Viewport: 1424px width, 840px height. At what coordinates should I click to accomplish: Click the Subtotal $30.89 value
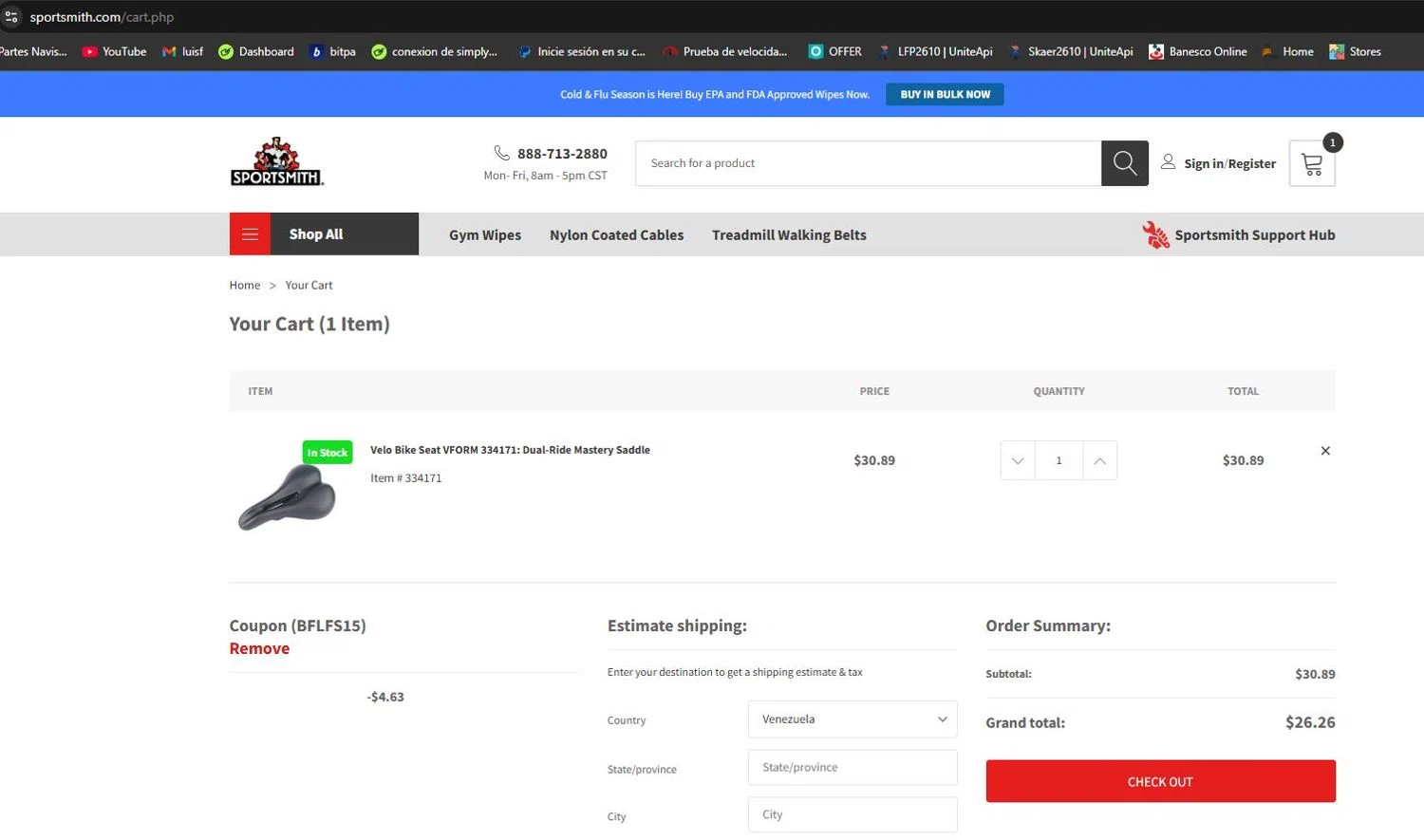[1315, 674]
